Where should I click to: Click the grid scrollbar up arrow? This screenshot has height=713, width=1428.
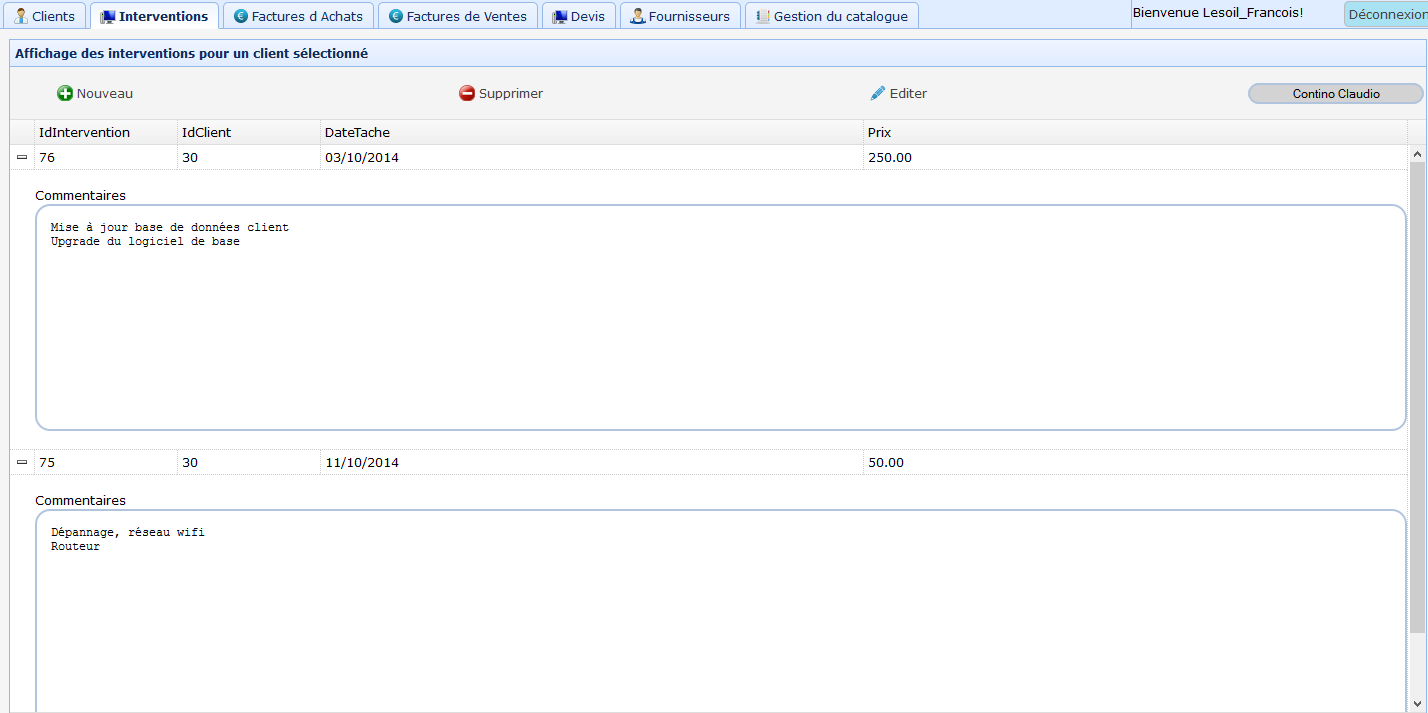(x=1417, y=153)
